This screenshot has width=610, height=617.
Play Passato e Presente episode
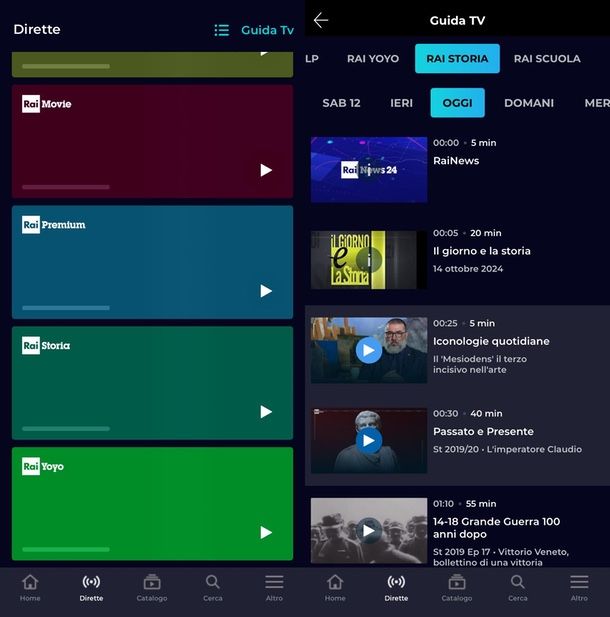click(x=369, y=440)
